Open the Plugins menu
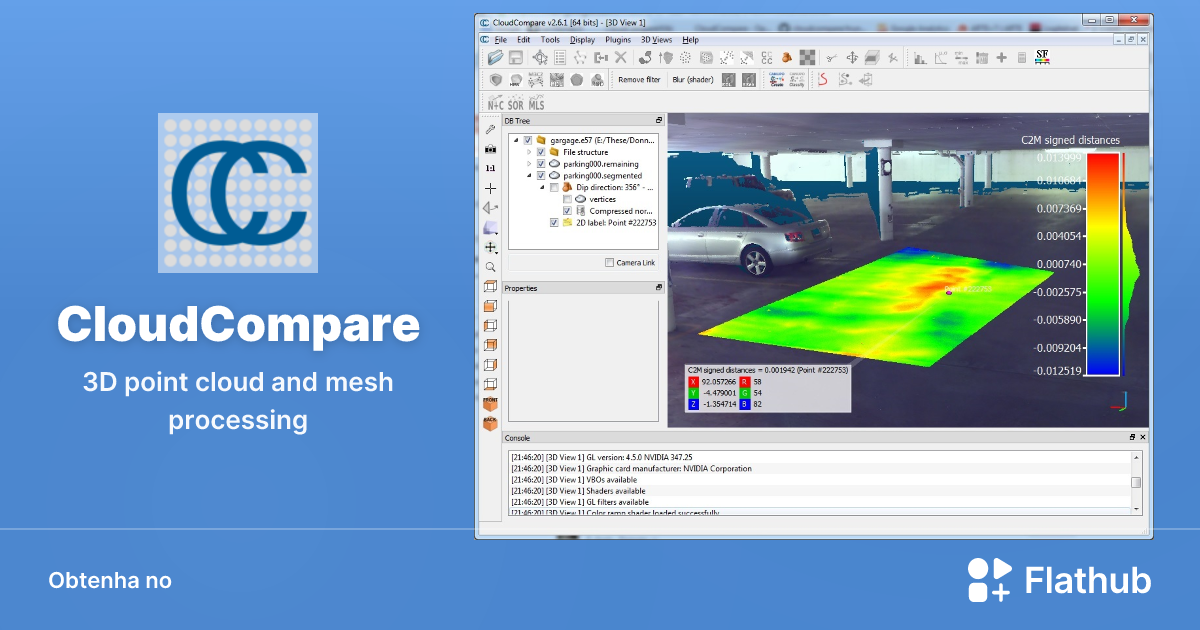This screenshot has width=1200, height=630. point(617,40)
